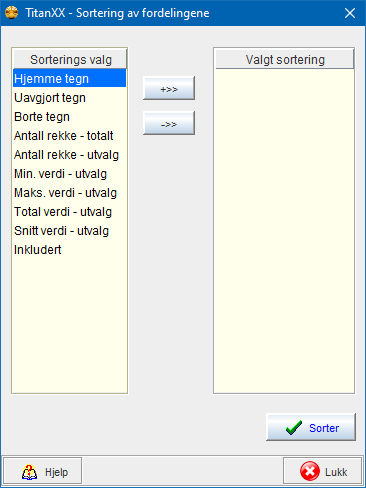Click the +>> add button
The image size is (366, 488).
click(169, 88)
